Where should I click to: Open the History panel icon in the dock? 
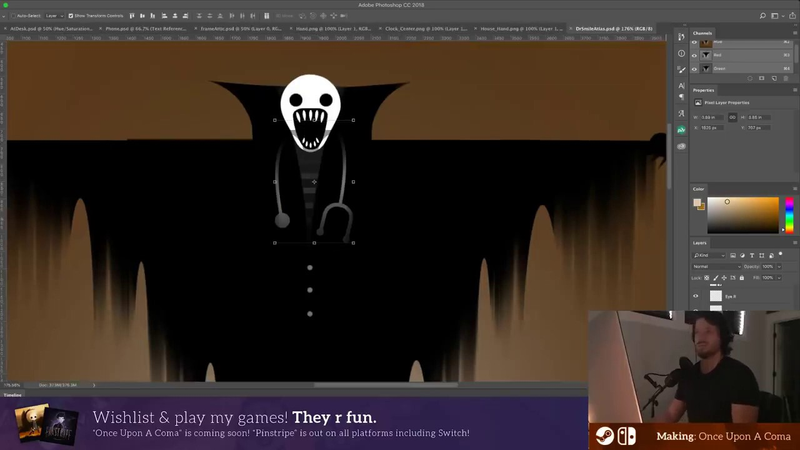pyautogui.click(x=681, y=37)
